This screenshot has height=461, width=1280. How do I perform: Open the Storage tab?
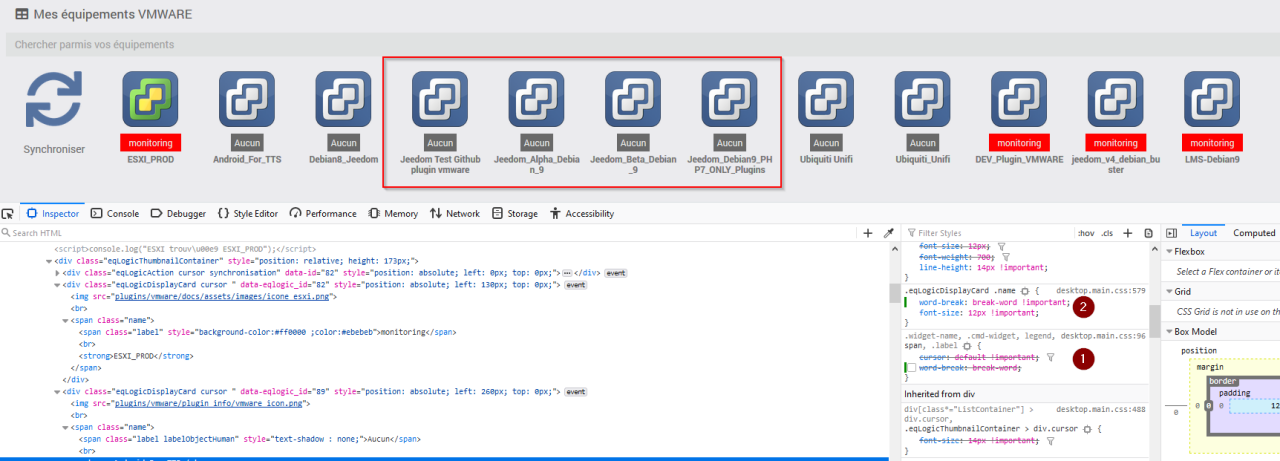[x=515, y=213]
